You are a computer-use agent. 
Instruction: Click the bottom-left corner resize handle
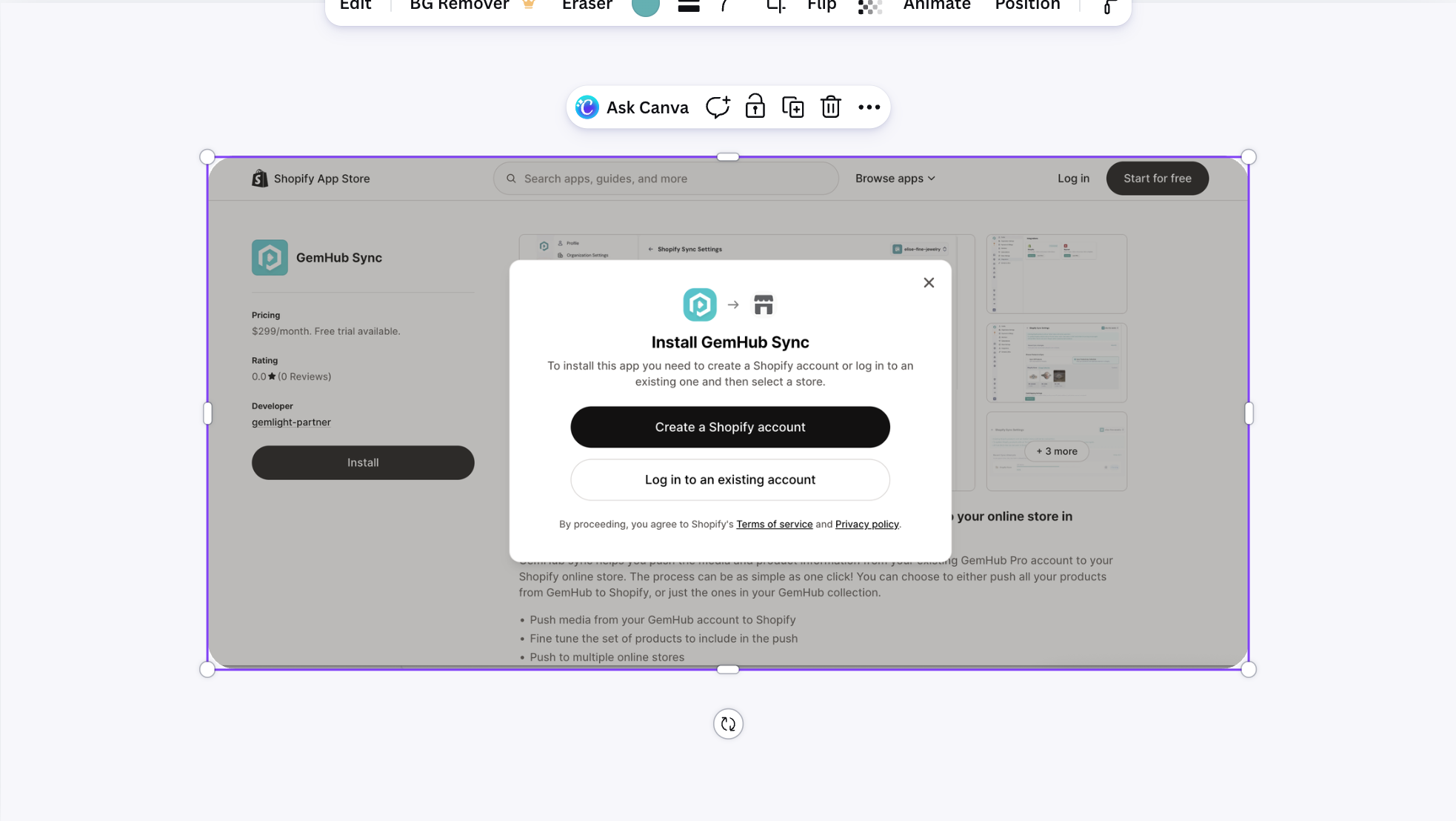click(x=207, y=670)
